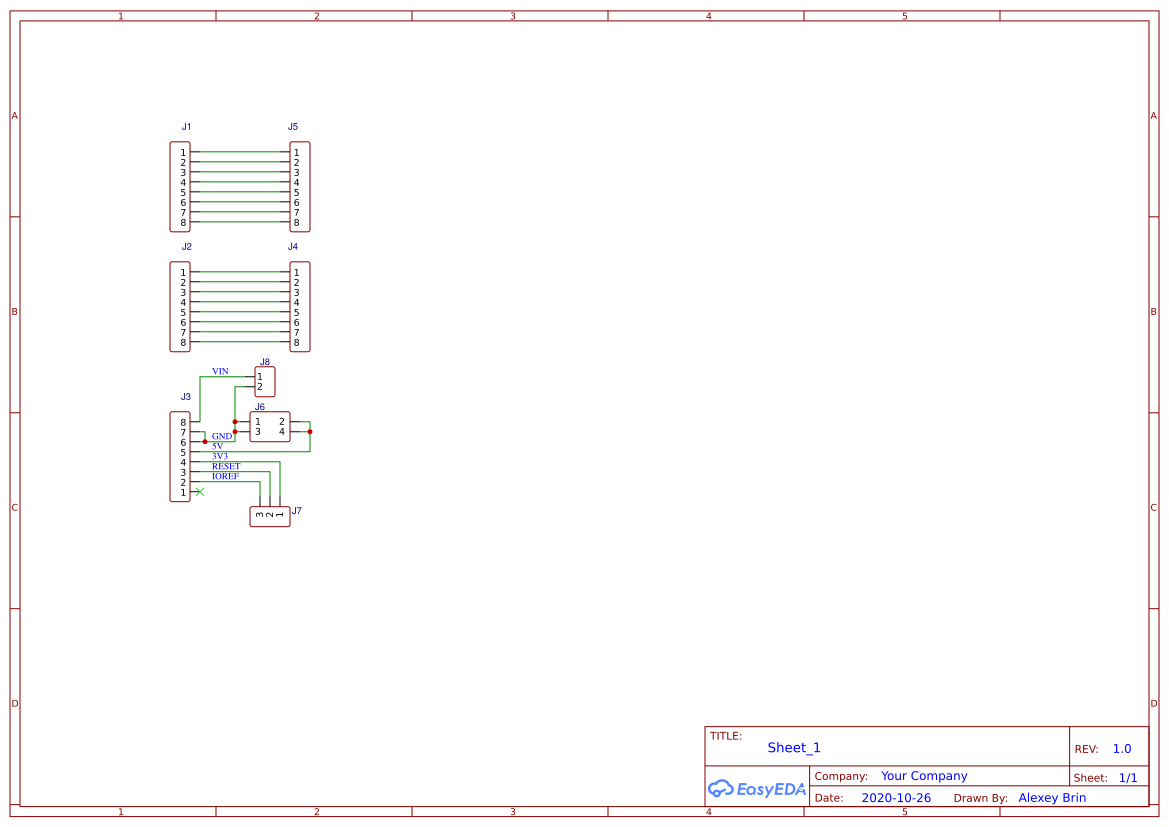Click the date 2020-10-26 field
The width and height of the screenshot is (1169, 827).
pos(896,797)
